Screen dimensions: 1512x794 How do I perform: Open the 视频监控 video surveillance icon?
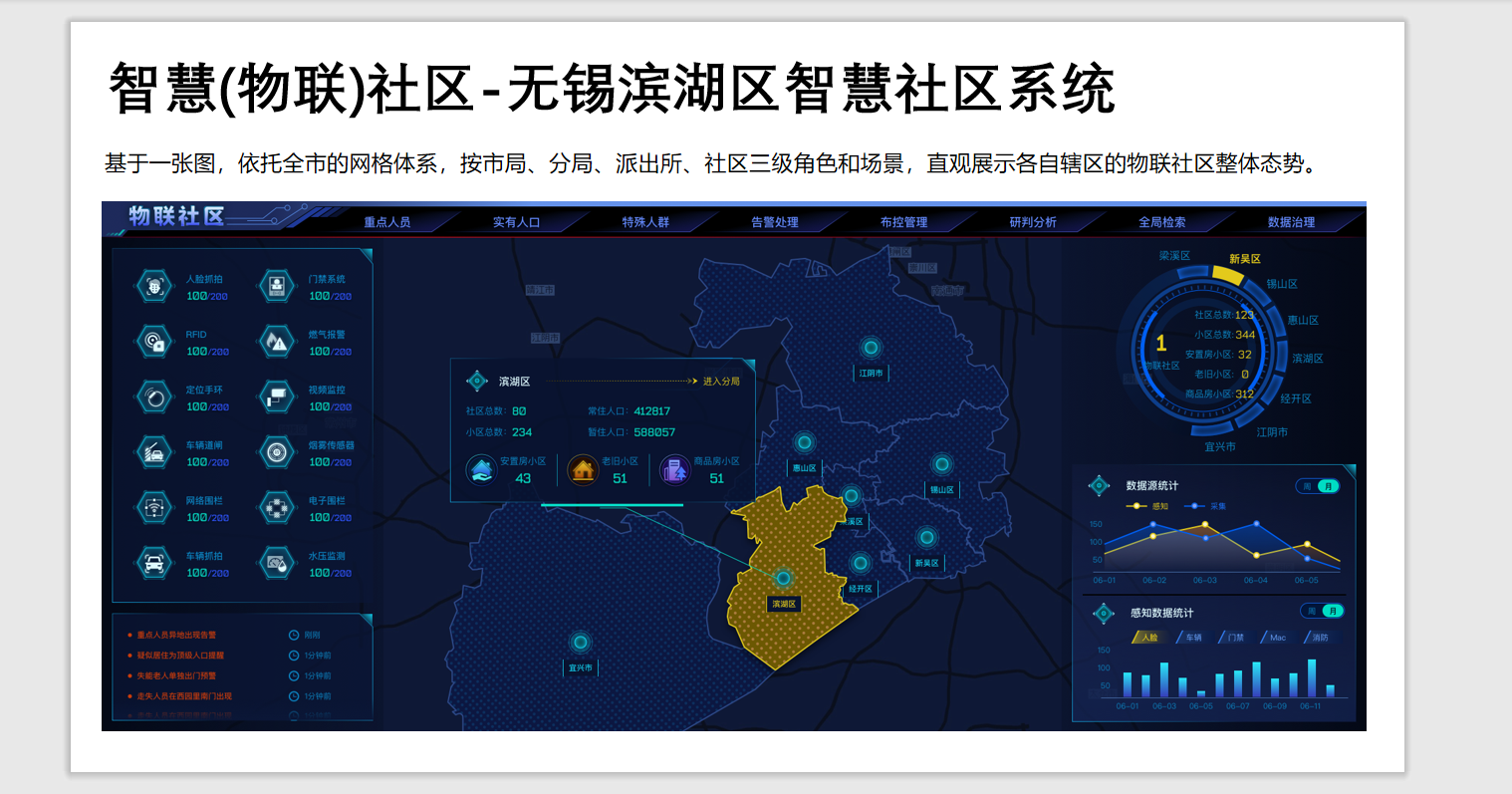coord(276,397)
